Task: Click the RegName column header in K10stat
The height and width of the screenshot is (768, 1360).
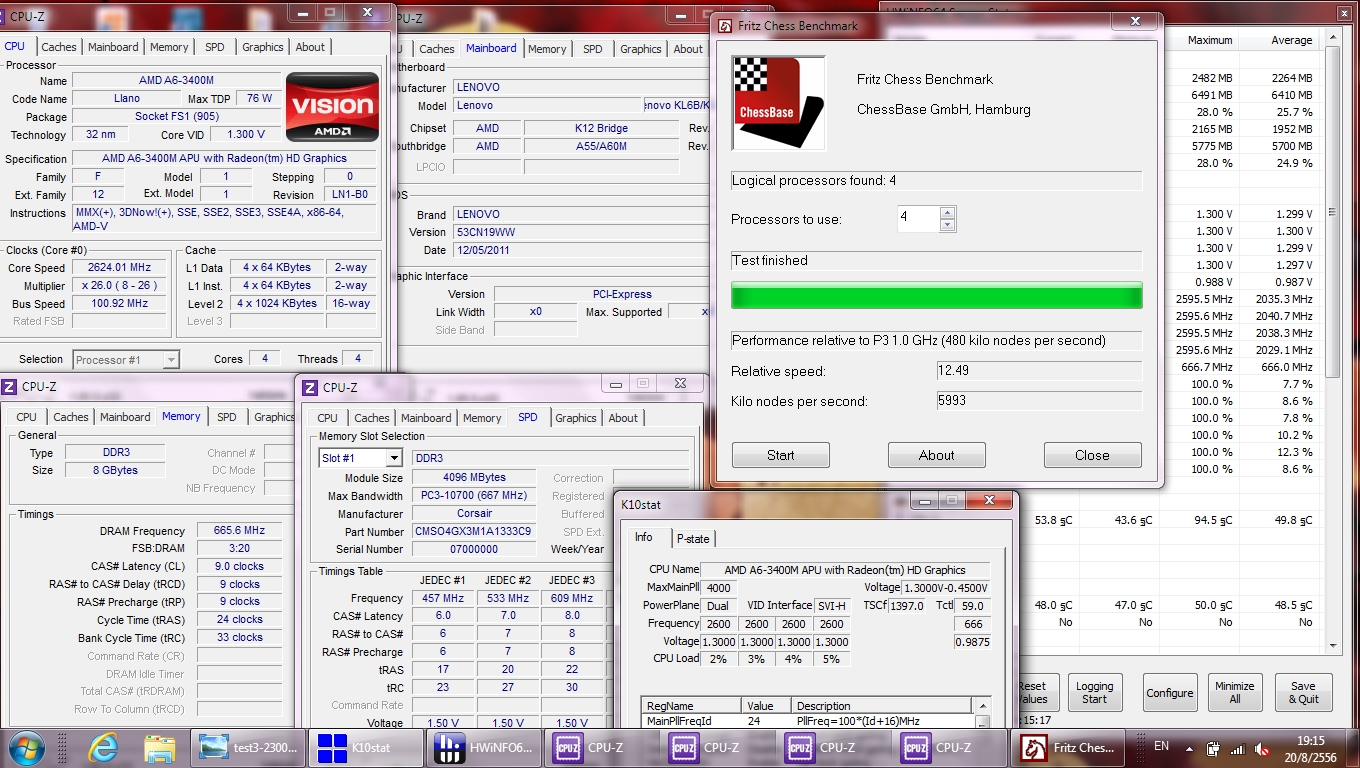Action: 692,705
